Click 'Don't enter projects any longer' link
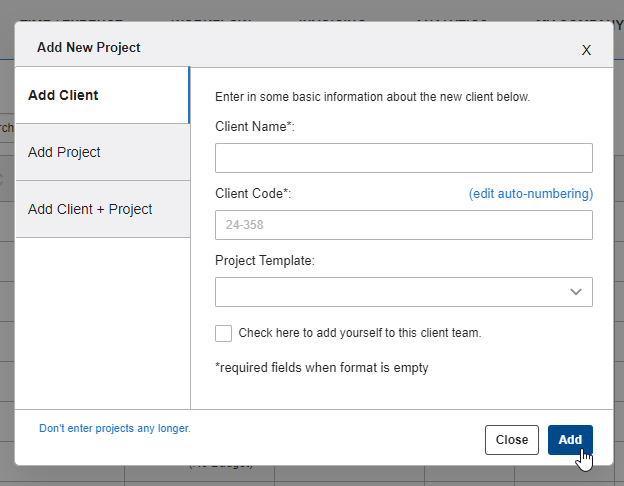 pos(114,428)
